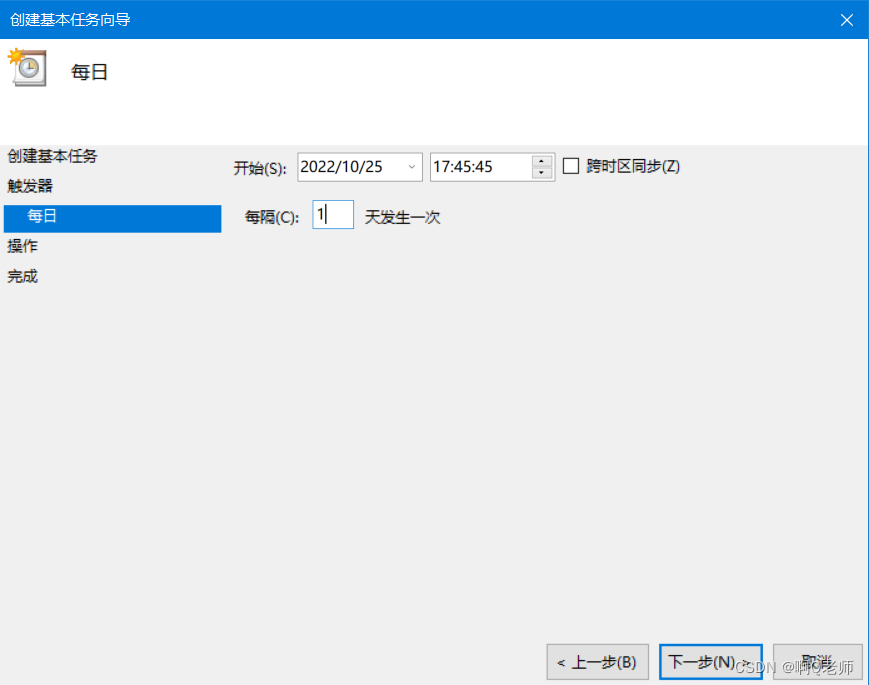Image resolution: width=869 pixels, height=685 pixels.
Task: Select the 每隔(C) interval input field
Action: click(x=332, y=214)
